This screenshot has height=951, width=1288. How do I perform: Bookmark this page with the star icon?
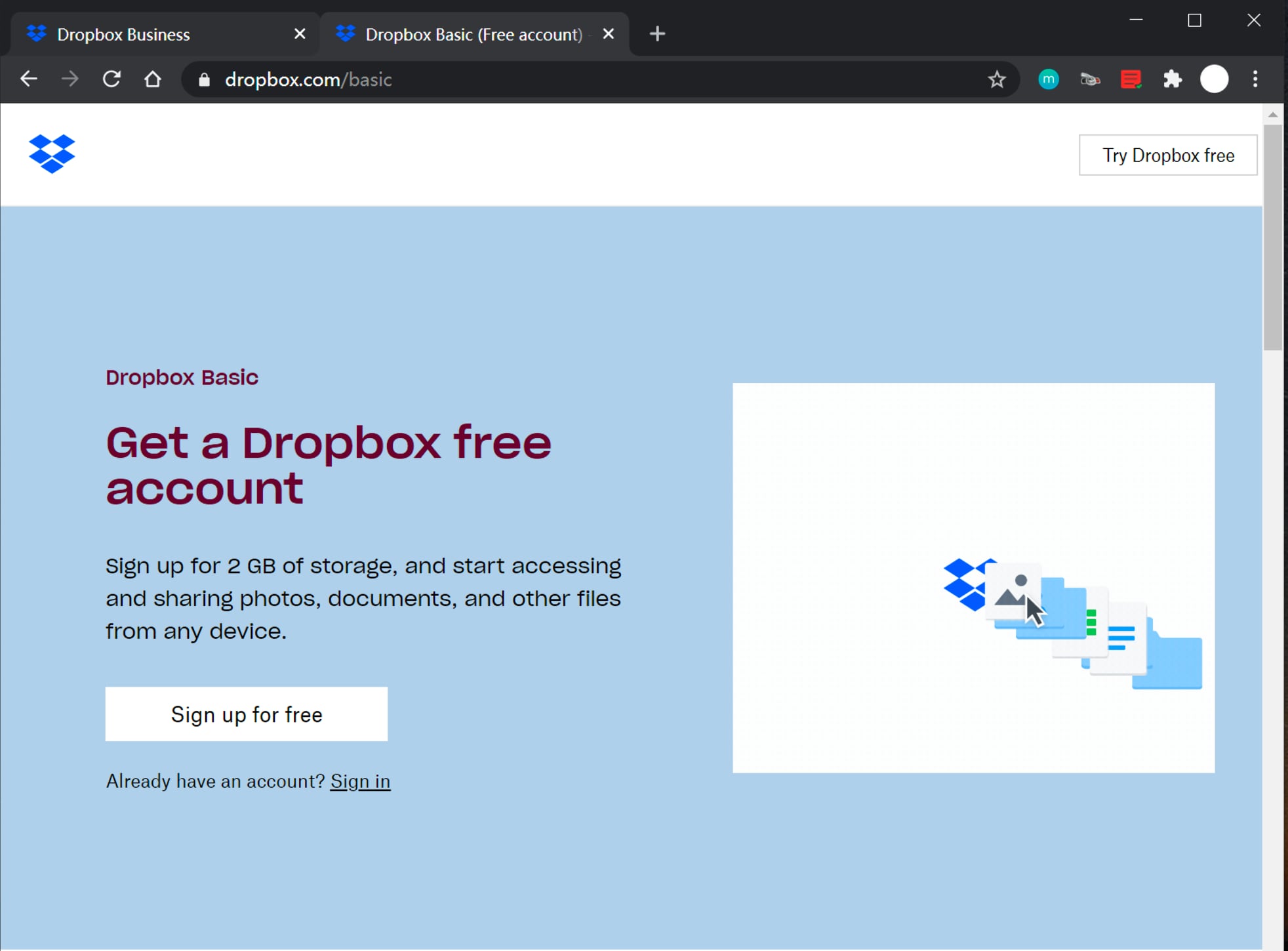[996, 79]
